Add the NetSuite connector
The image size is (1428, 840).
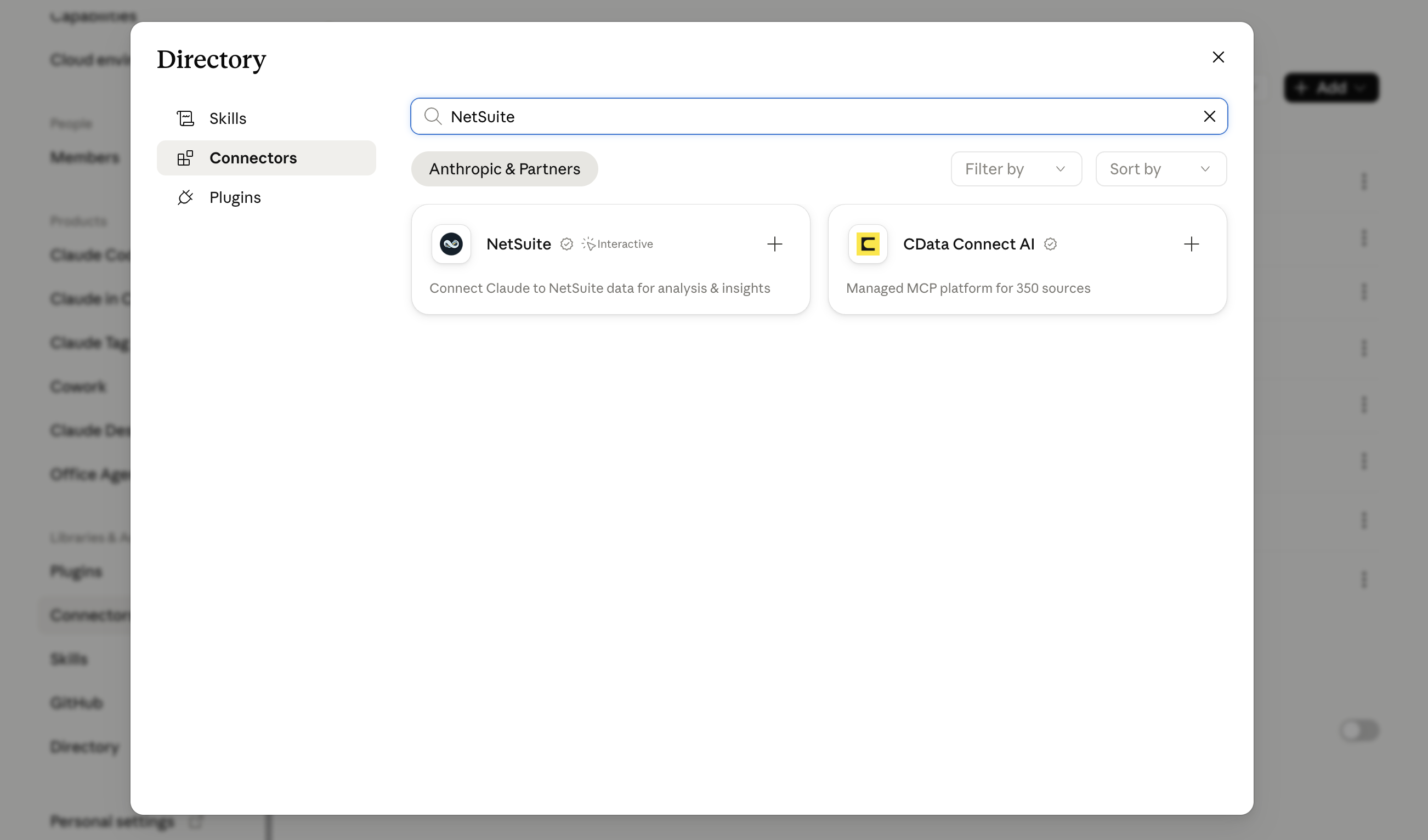[x=774, y=244]
